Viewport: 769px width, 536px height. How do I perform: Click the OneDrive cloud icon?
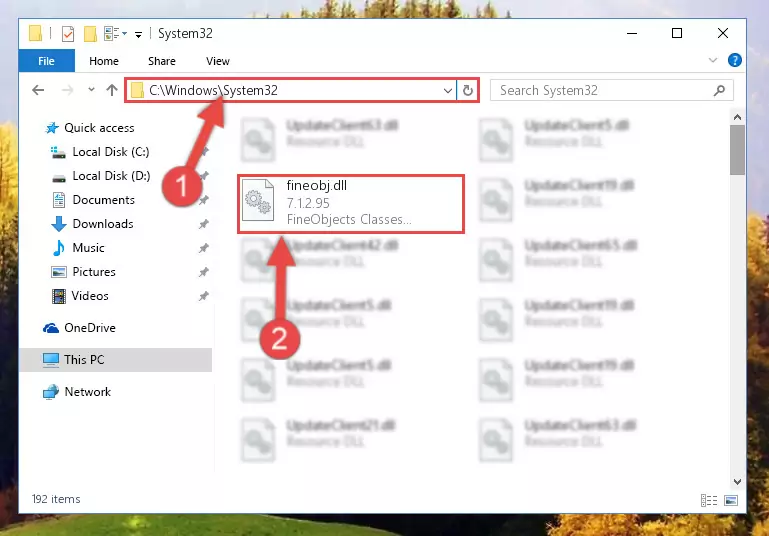[x=51, y=328]
